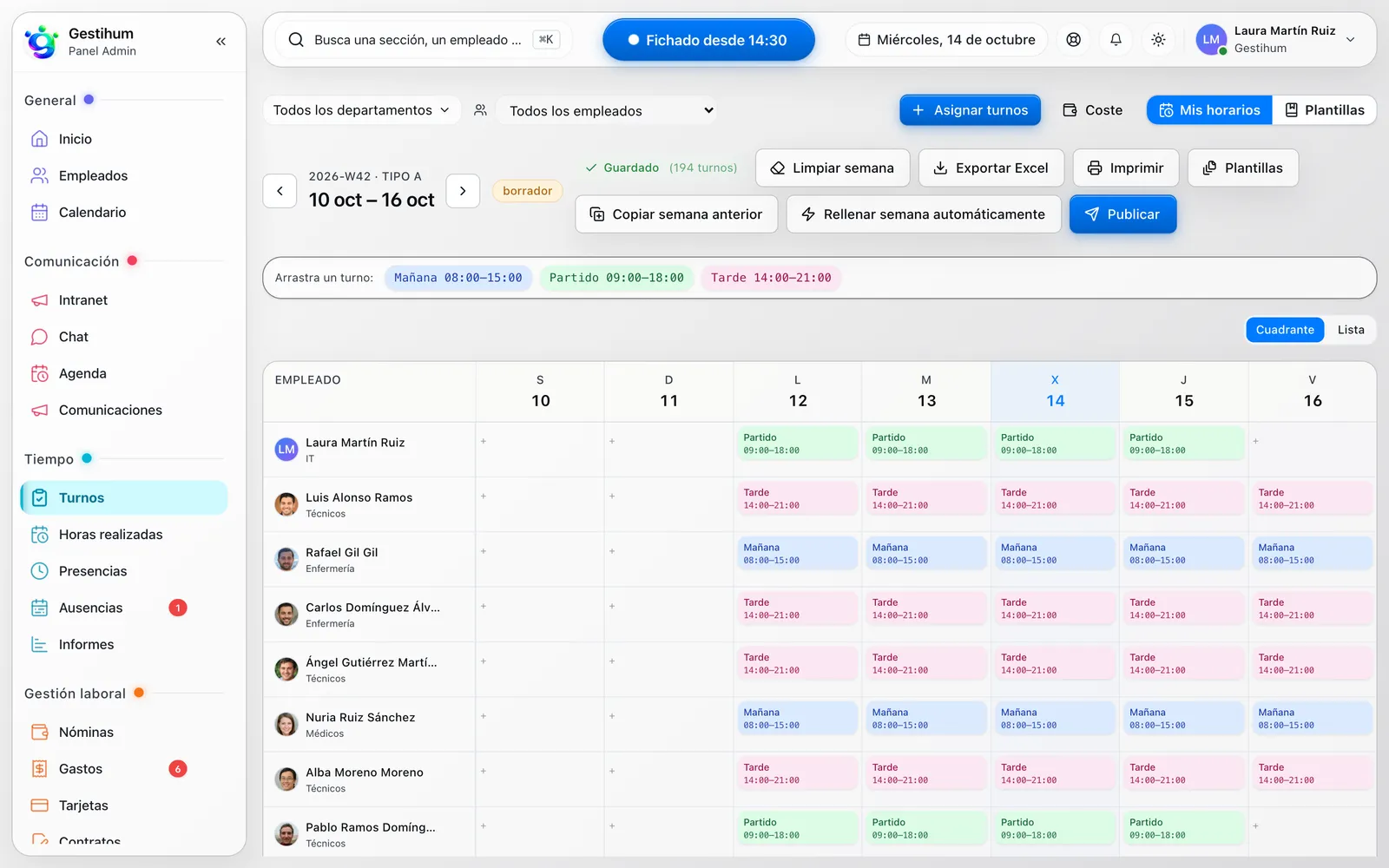Expand Todos los empleados dropdown
The image size is (1389, 868).
click(607, 110)
